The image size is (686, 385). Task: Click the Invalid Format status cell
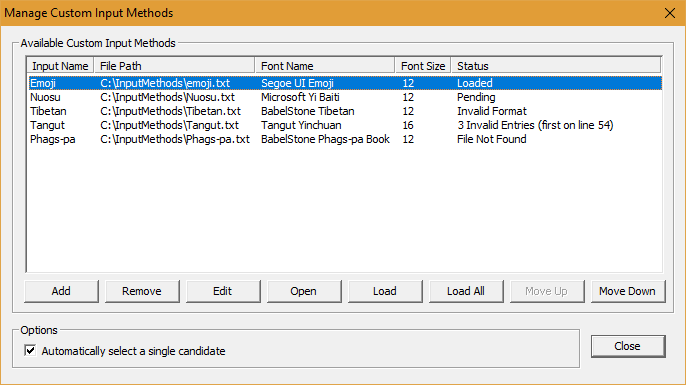click(492, 111)
